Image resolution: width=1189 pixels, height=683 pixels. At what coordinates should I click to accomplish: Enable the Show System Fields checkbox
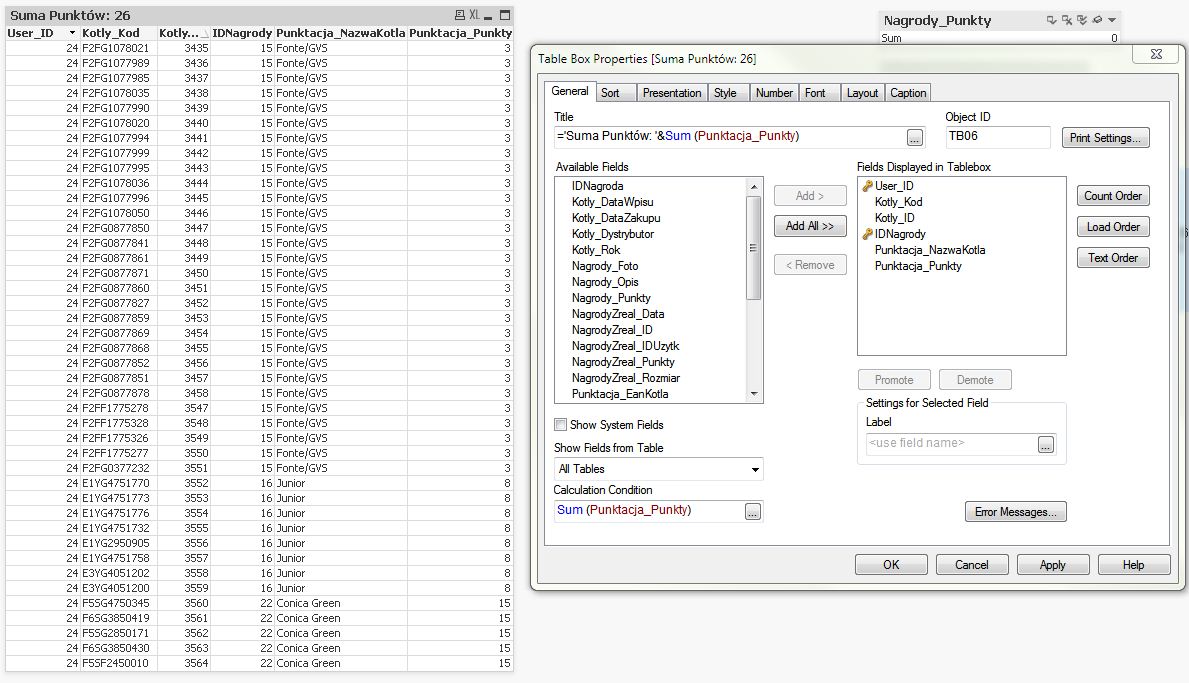coord(561,425)
